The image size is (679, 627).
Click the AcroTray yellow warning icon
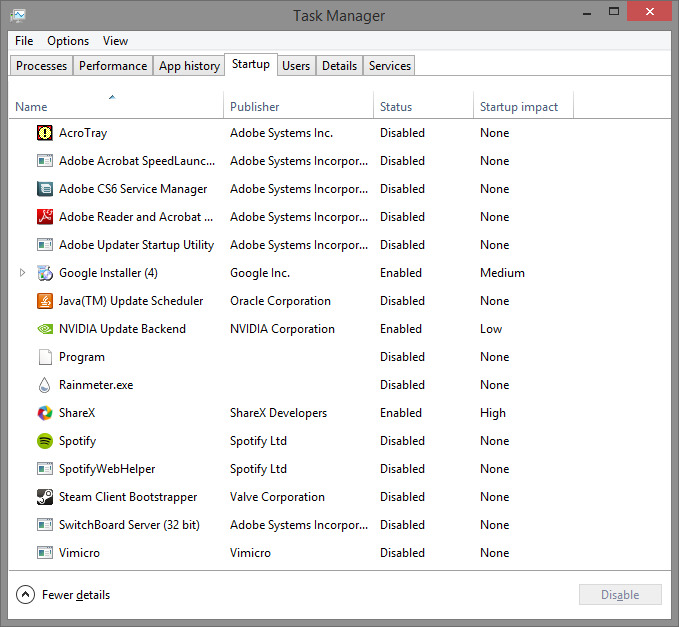pyautogui.click(x=45, y=133)
